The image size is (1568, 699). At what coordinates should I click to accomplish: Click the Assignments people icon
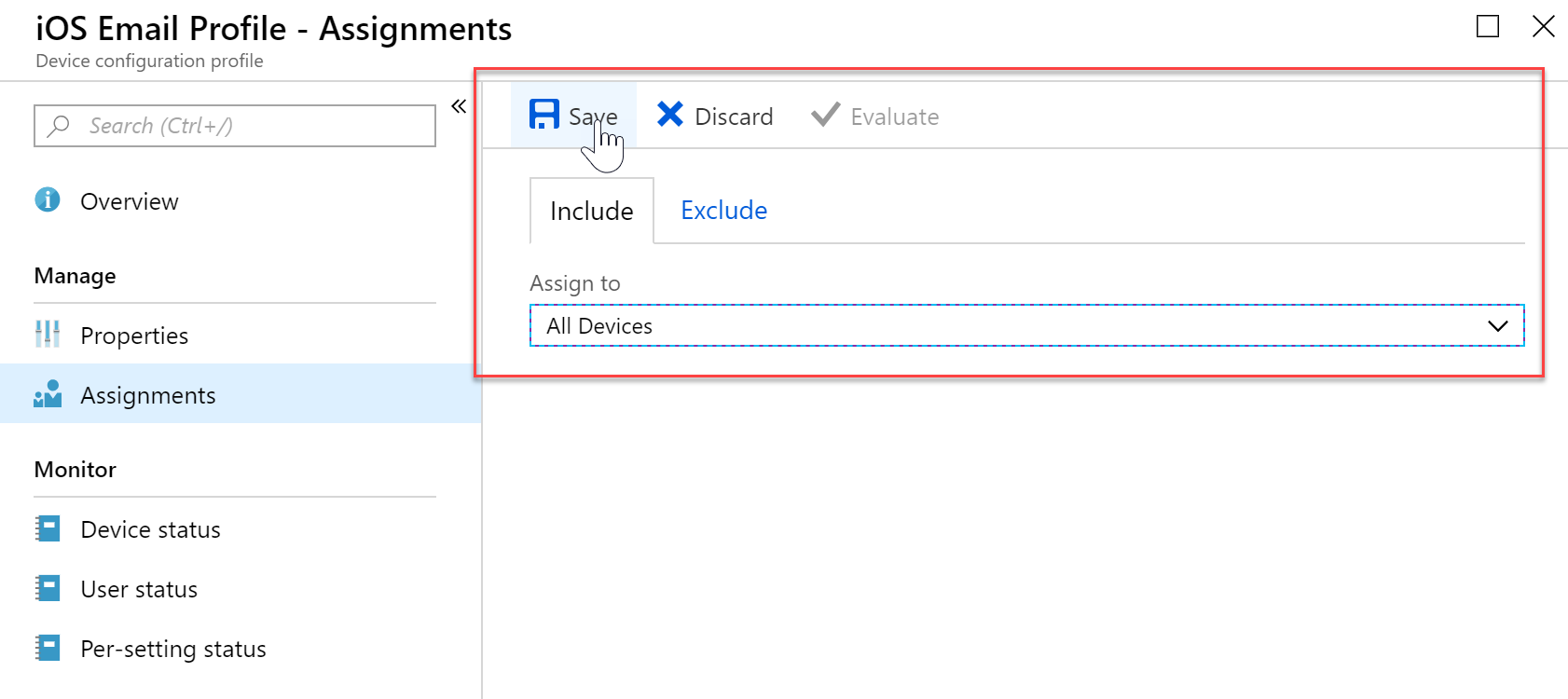pyautogui.click(x=48, y=393)
